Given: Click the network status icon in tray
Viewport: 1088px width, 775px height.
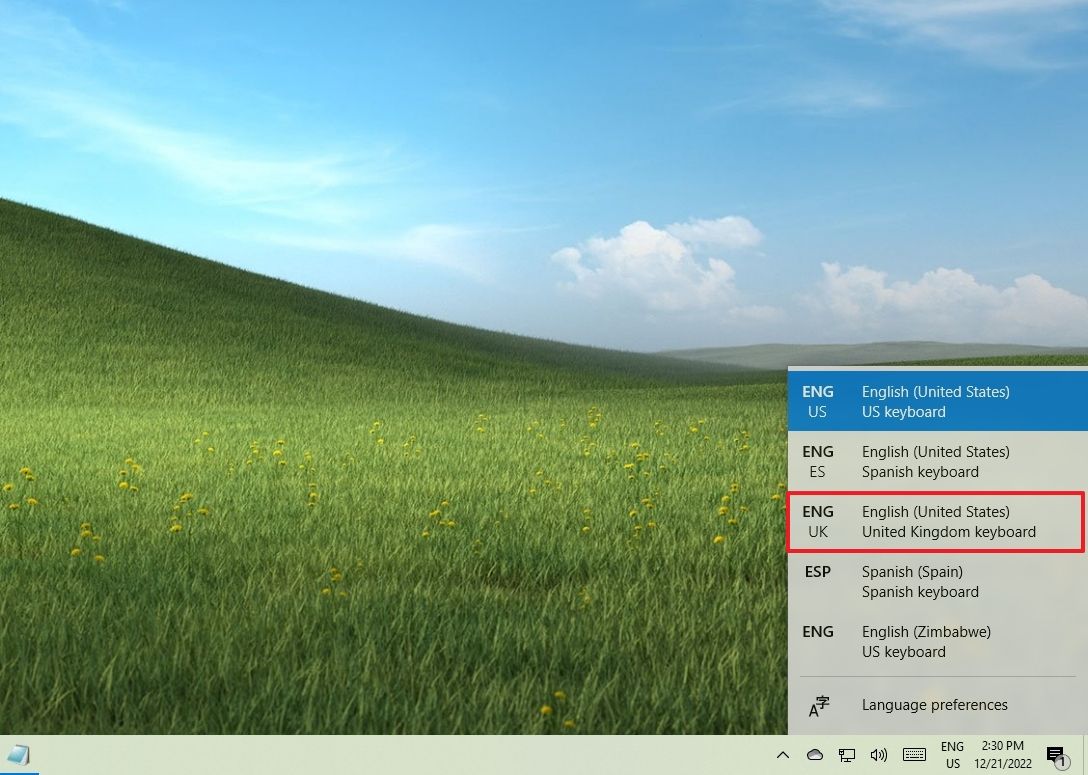Looking at the screenshot, I should click(847, 755).
